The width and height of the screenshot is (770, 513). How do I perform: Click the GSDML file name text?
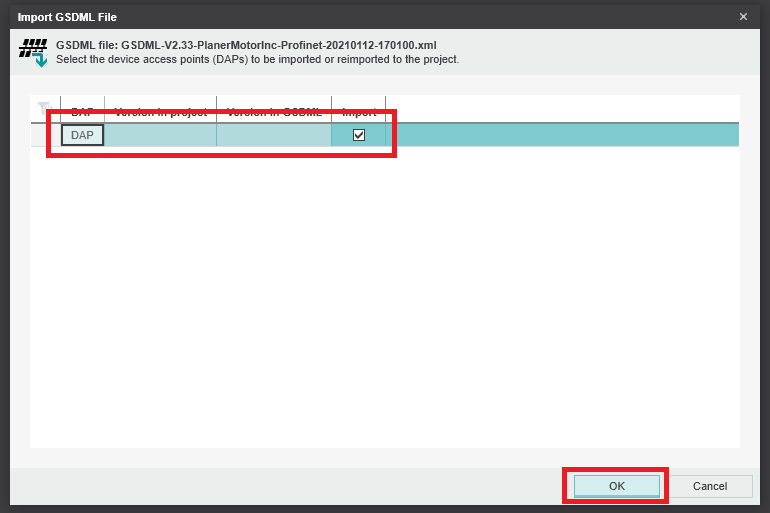pyautogui.click(x=246, y=45)
